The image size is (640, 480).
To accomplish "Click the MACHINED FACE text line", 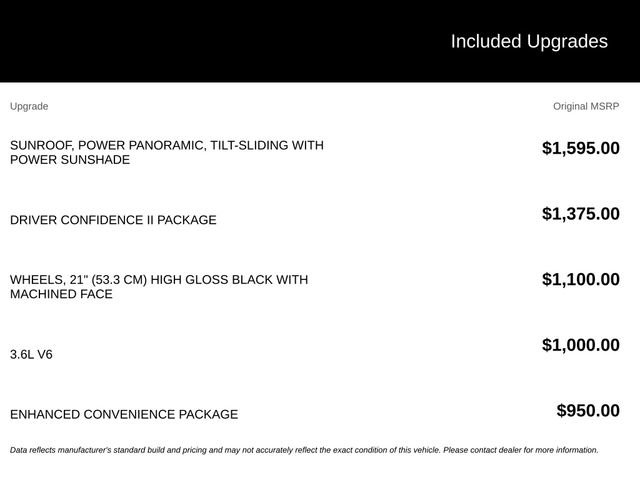I will tap(61, 294).
